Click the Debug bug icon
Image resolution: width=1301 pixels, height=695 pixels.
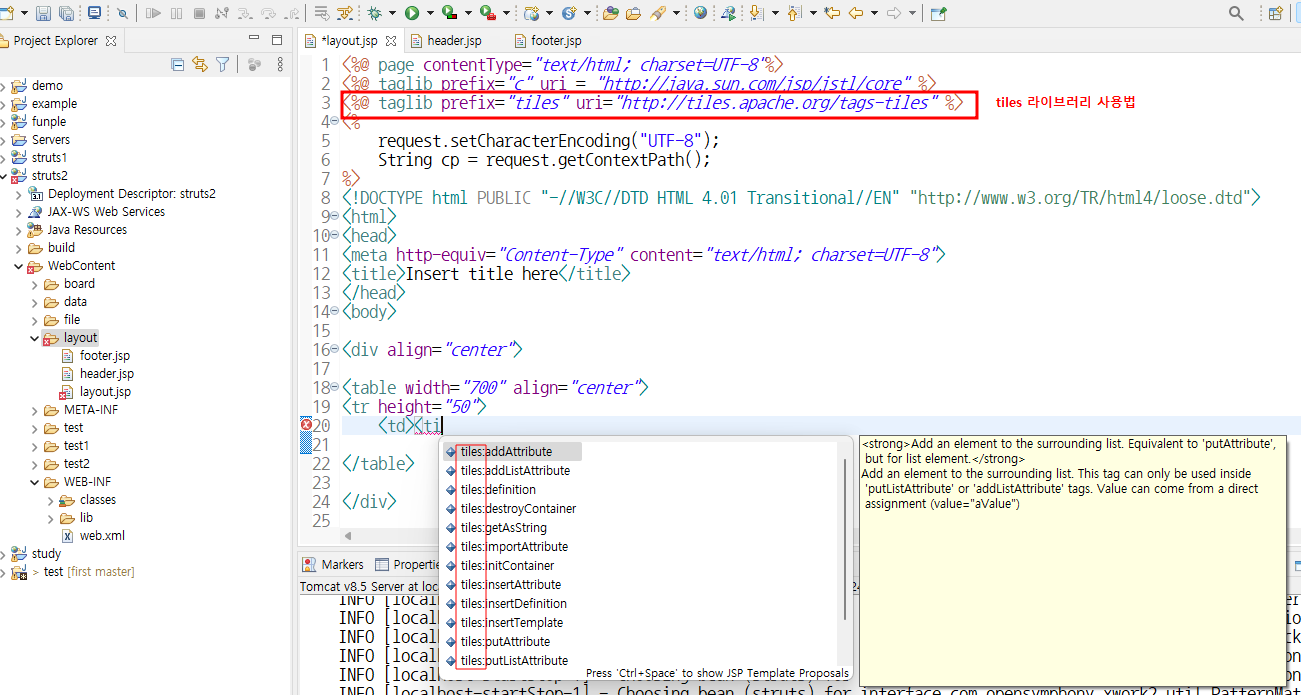coord(374,13)
